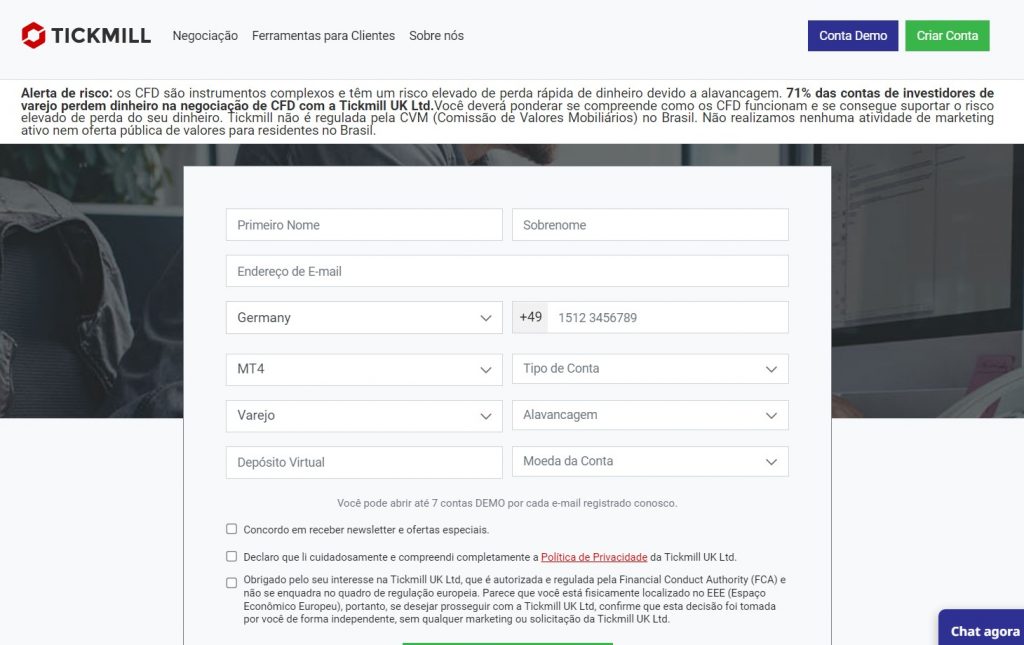This screenshot has width=1024, height=645.
Task: Check the newsletter and special offers checkbox
Action: (231, 529)
